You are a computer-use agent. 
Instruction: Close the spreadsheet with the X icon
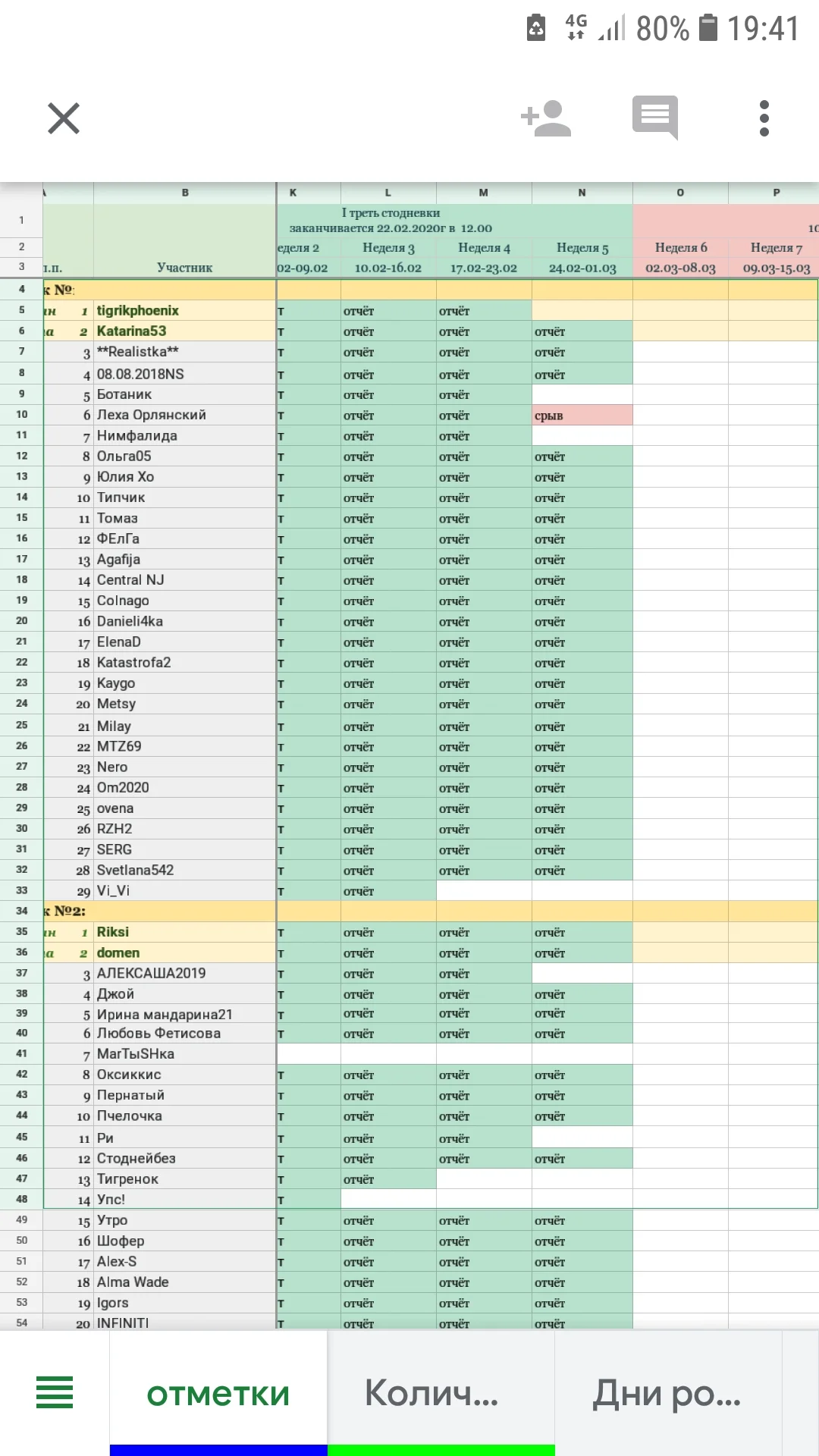click(x=64, y=118)
